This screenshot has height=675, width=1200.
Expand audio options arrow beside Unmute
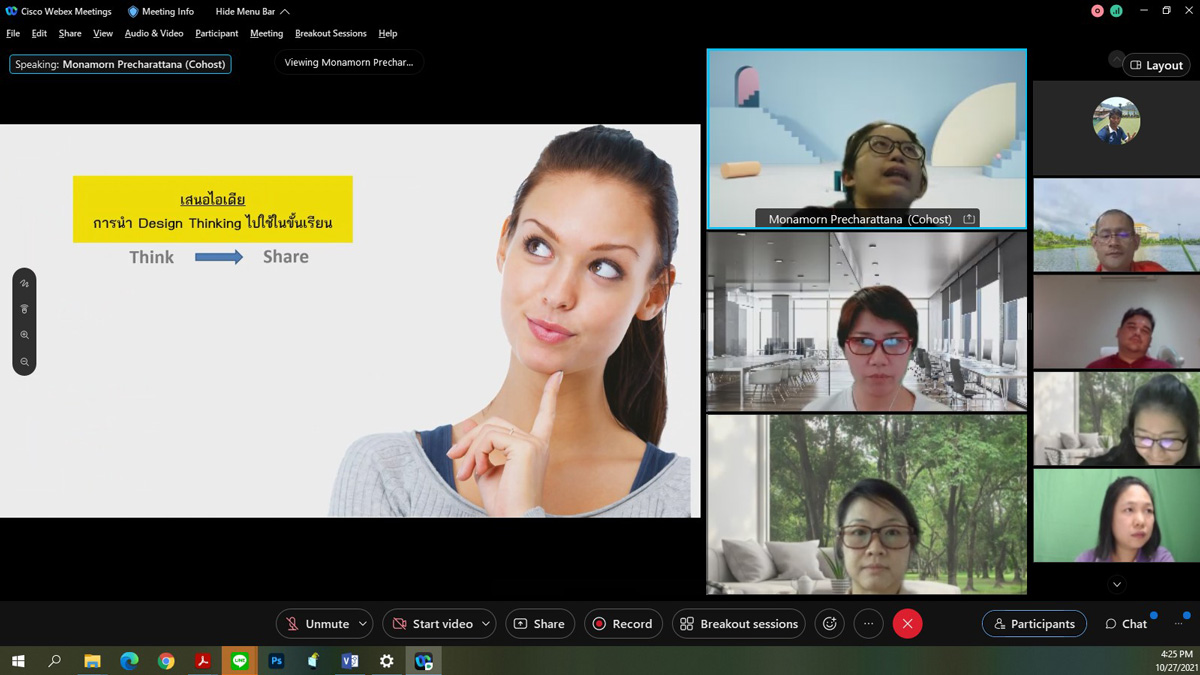tap(362, 624)
